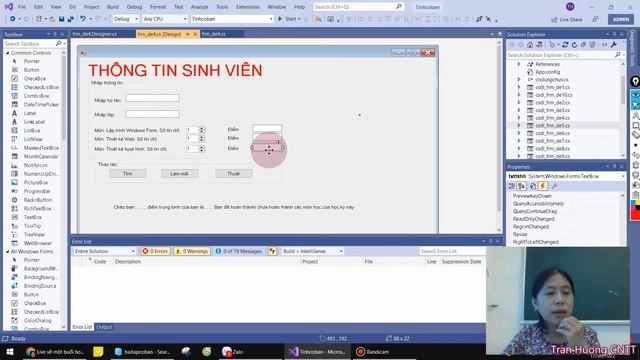The width and height of the screenshot is (640, 360).
Task: Click the Undo arrow icon
Action: (x=83, y=19)
